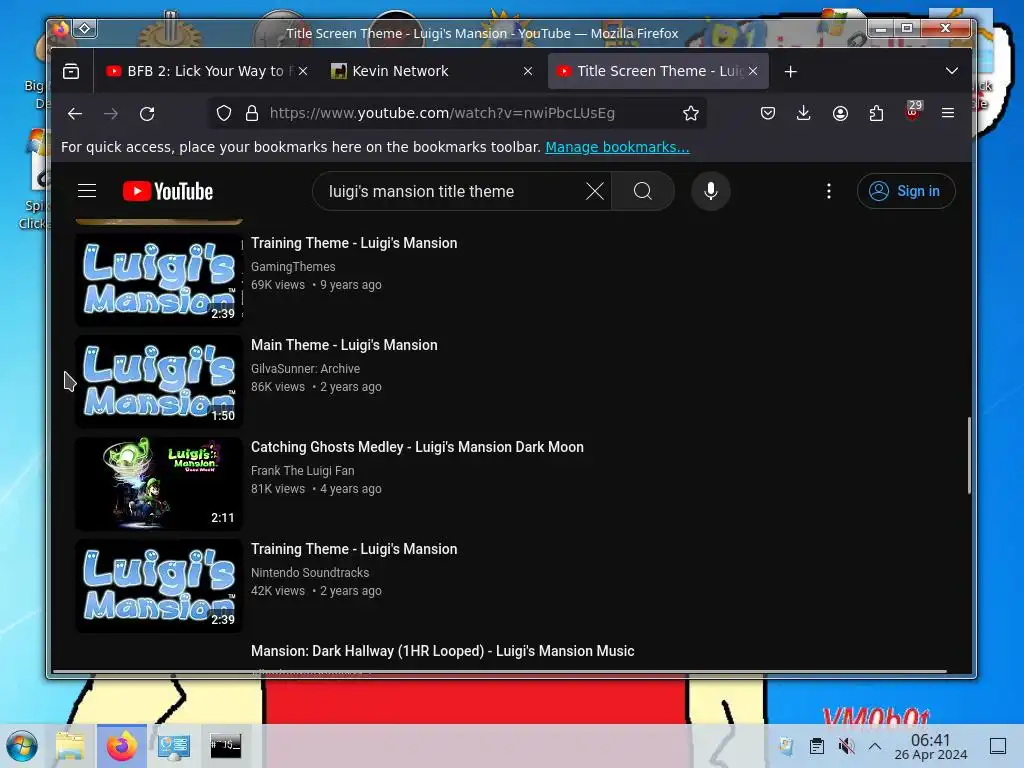
Task: Click the Firefox taskbar button
Action: [x=122, y=746]
